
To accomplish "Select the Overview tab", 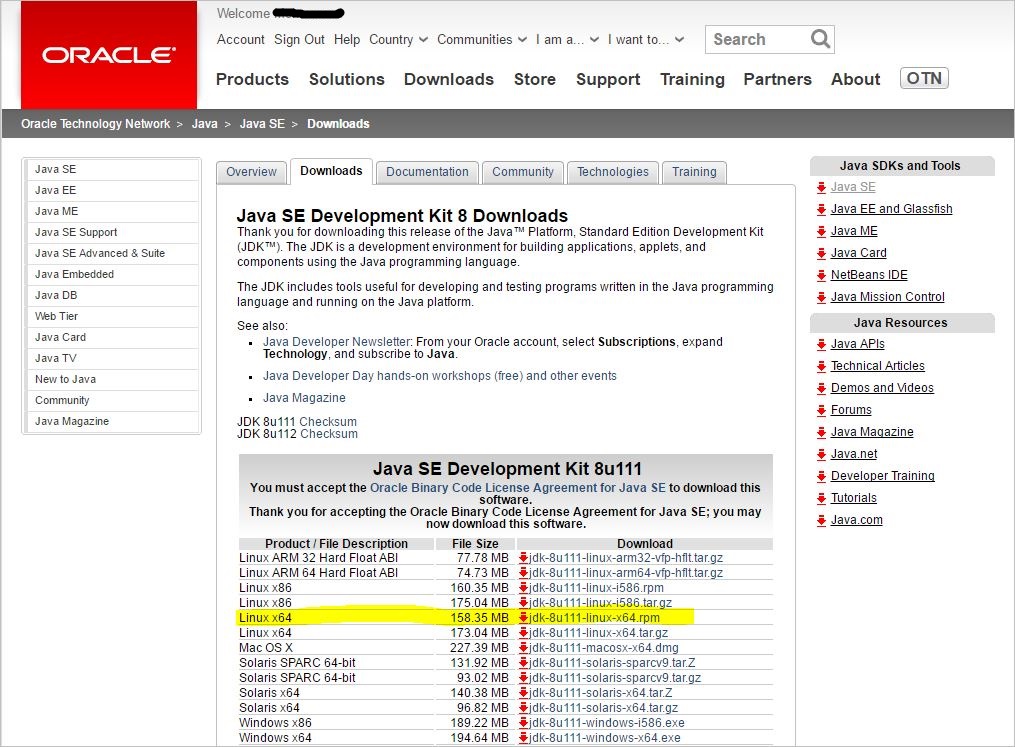I will 251,172.
